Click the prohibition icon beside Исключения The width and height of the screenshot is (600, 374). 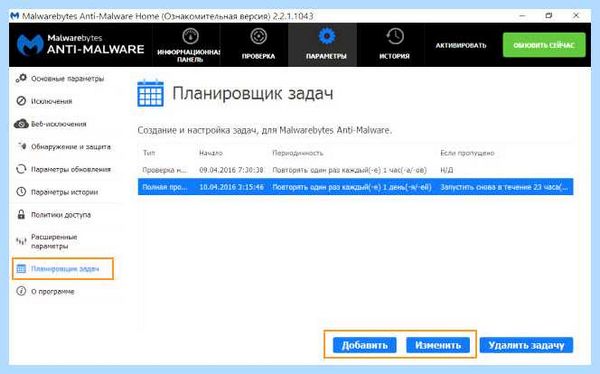(21, 101)
